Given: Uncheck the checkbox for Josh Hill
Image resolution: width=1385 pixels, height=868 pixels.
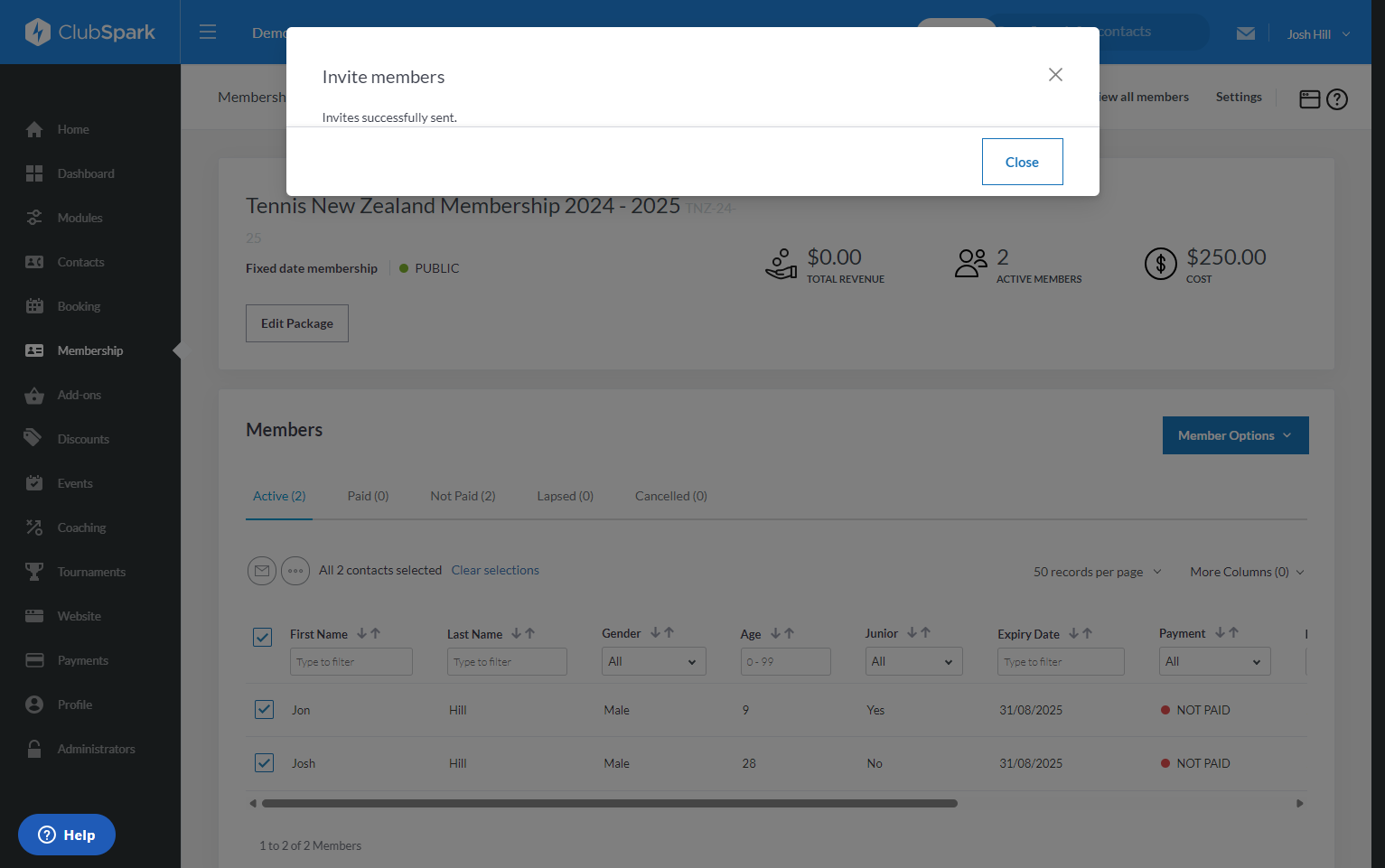Looking at the screenshot, I should point(264,763).
